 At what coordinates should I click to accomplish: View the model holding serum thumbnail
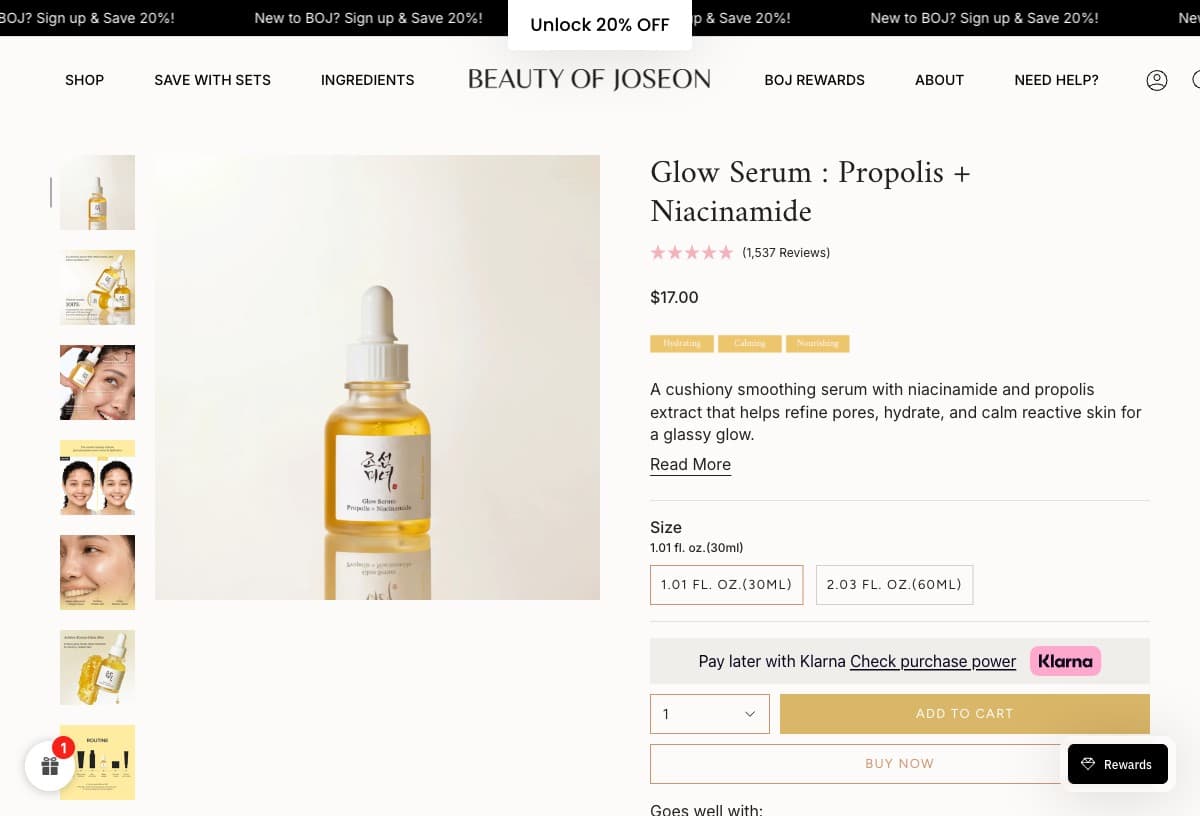click(x=97, y=382)
